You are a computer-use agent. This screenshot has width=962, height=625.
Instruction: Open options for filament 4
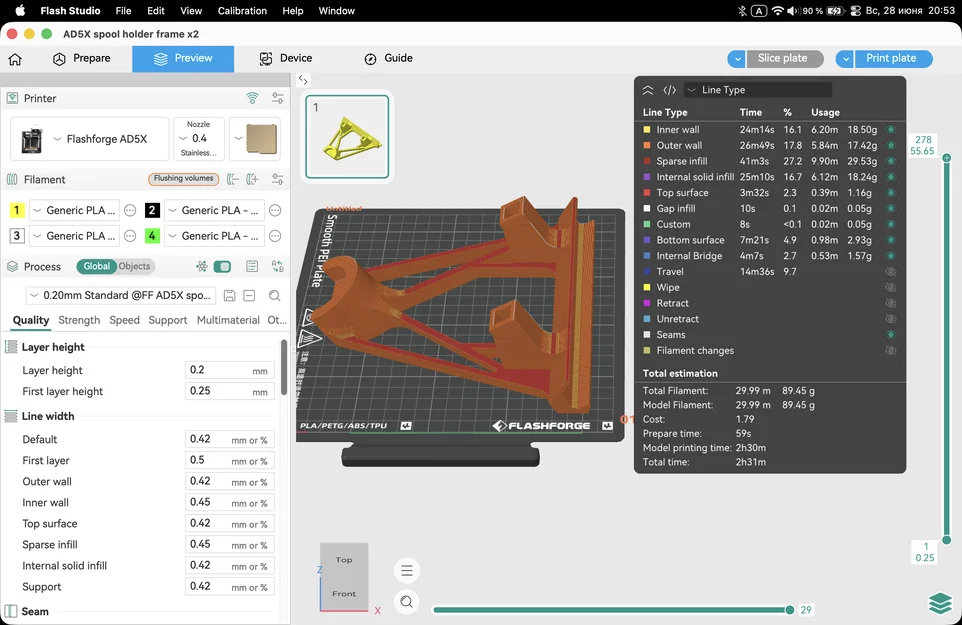click(x=275, y=236)
